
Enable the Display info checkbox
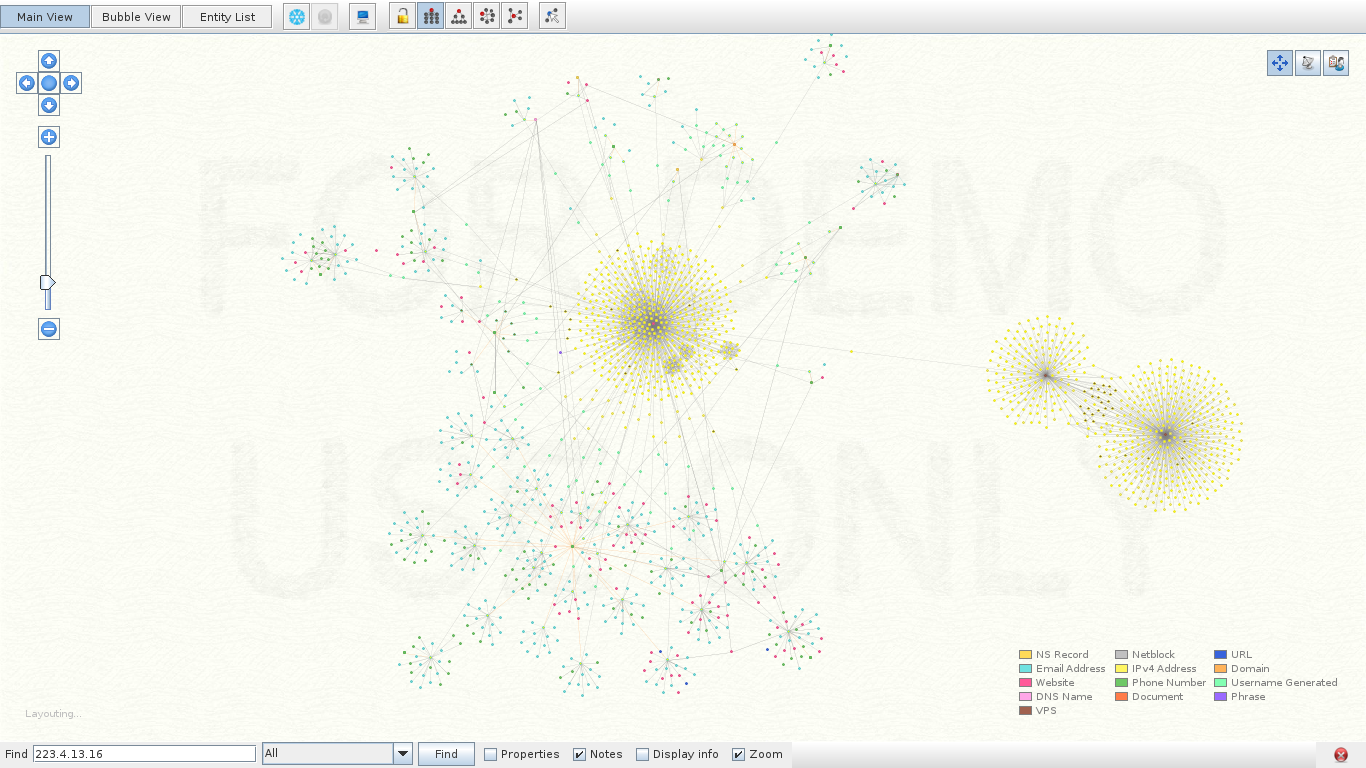[x=642, y=754]
